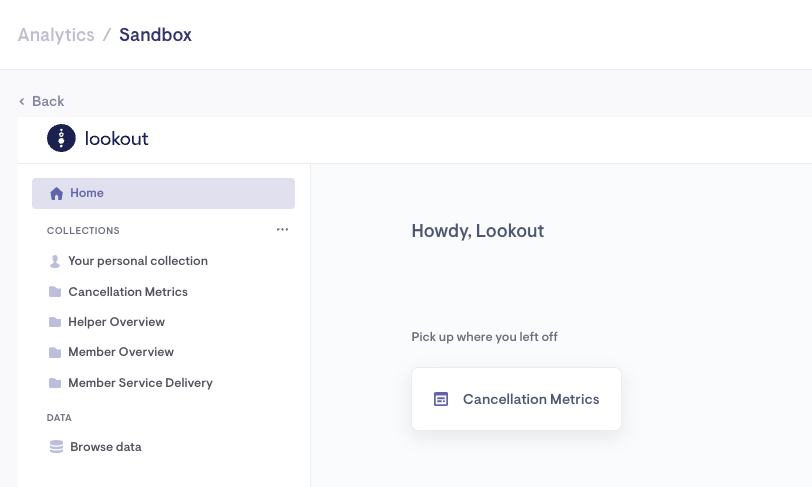Open the Member Overview collection
The width and height of the screenshot is (812, 487).
tap(121, 352)
